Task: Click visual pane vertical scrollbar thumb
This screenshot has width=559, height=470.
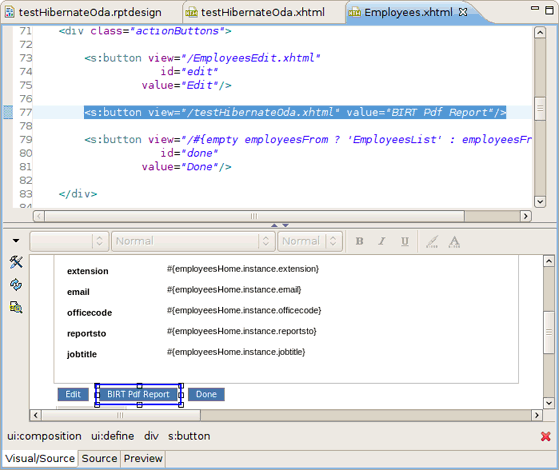Action: pos(549,332)
